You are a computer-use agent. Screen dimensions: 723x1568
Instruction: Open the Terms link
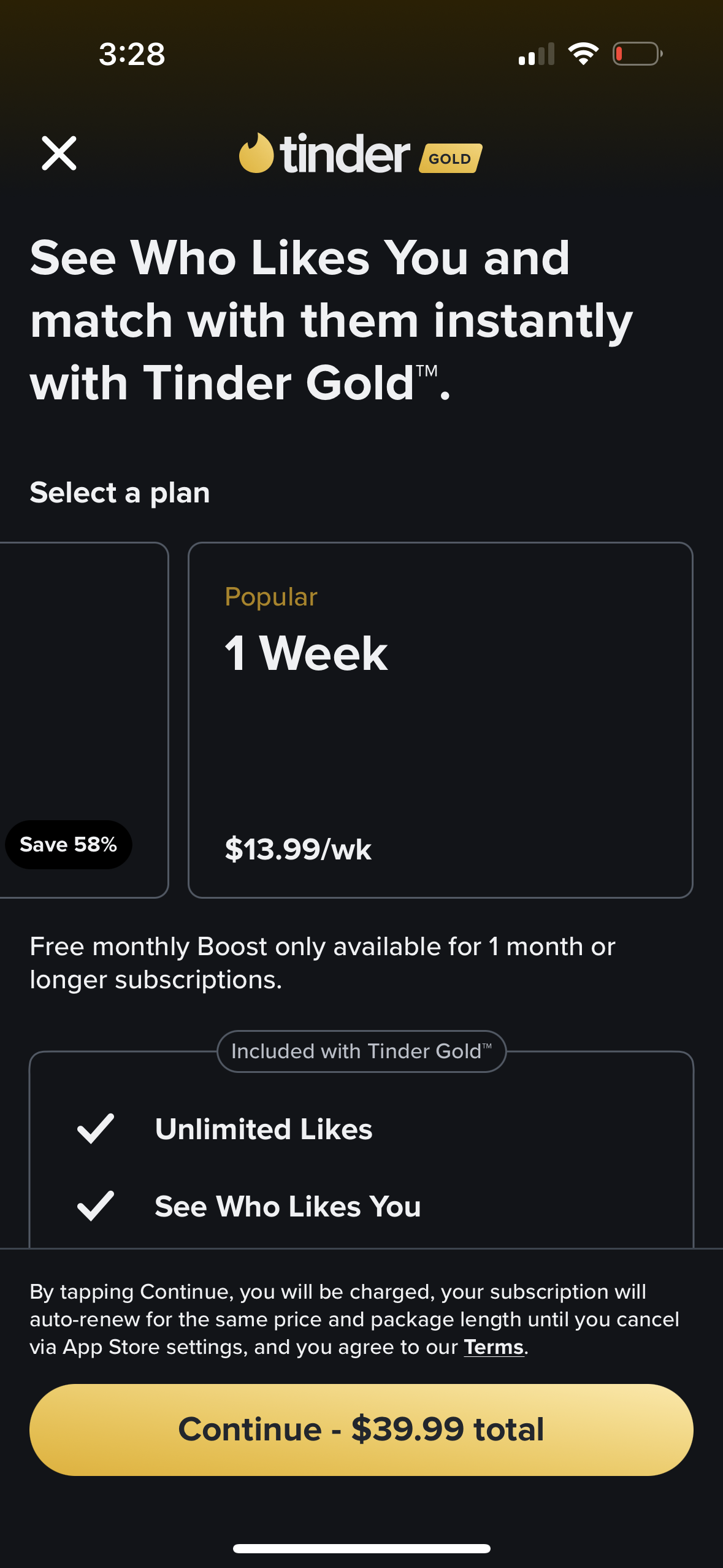coord(494,1347)
